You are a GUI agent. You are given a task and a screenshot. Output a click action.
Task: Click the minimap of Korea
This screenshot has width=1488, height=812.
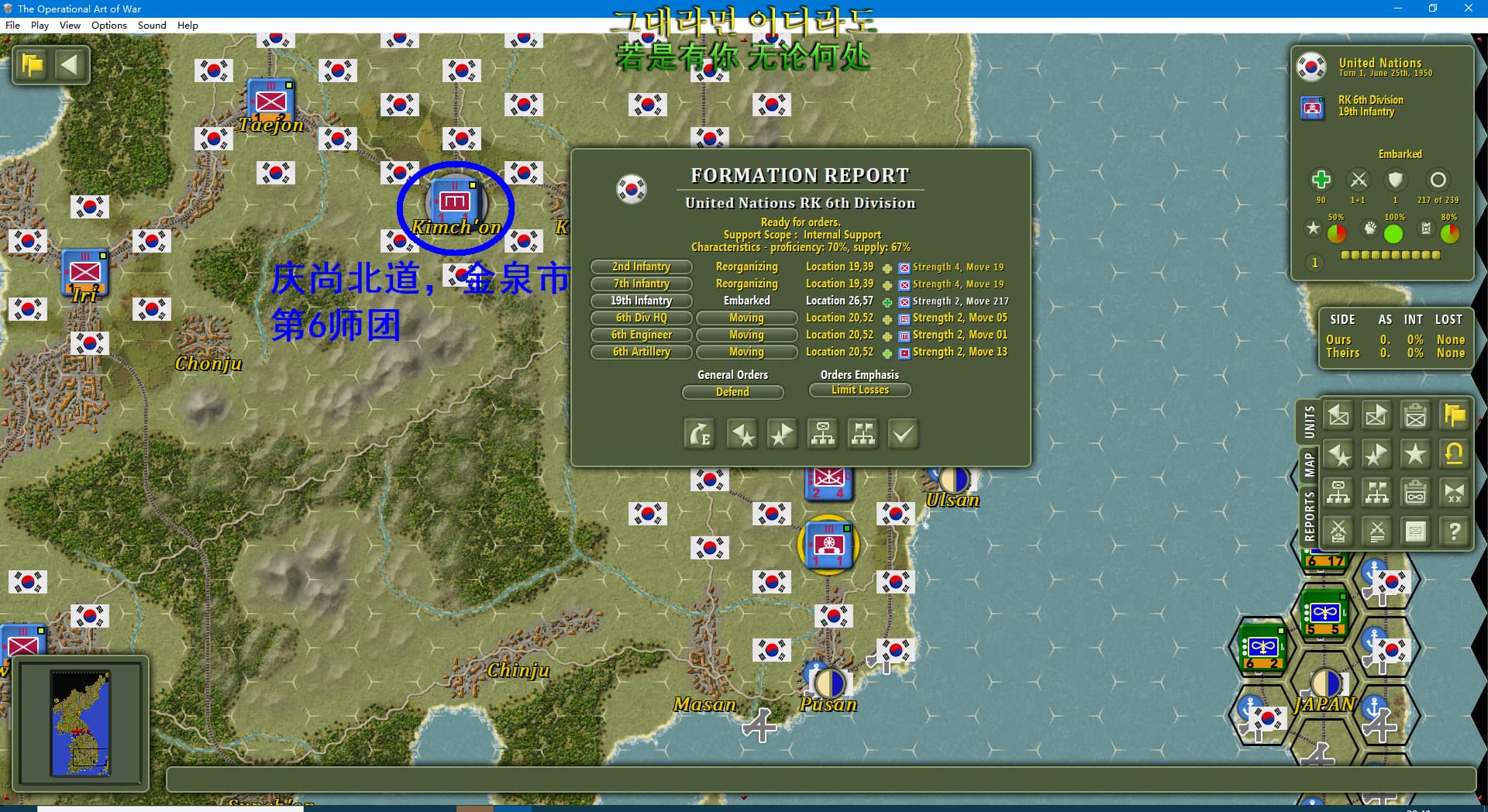tap(81, 724)
